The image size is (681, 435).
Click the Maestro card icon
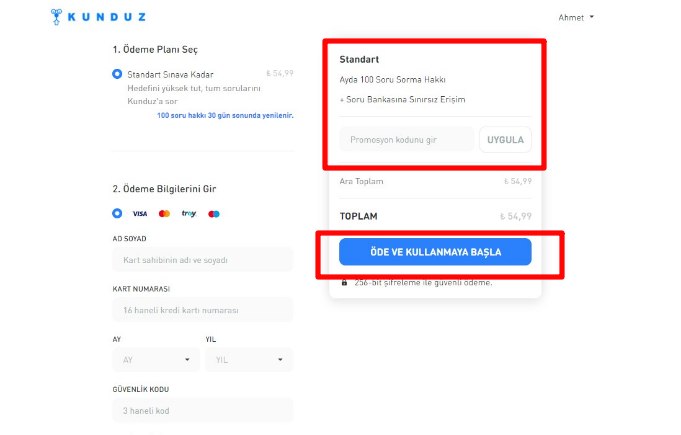point(214,214)
